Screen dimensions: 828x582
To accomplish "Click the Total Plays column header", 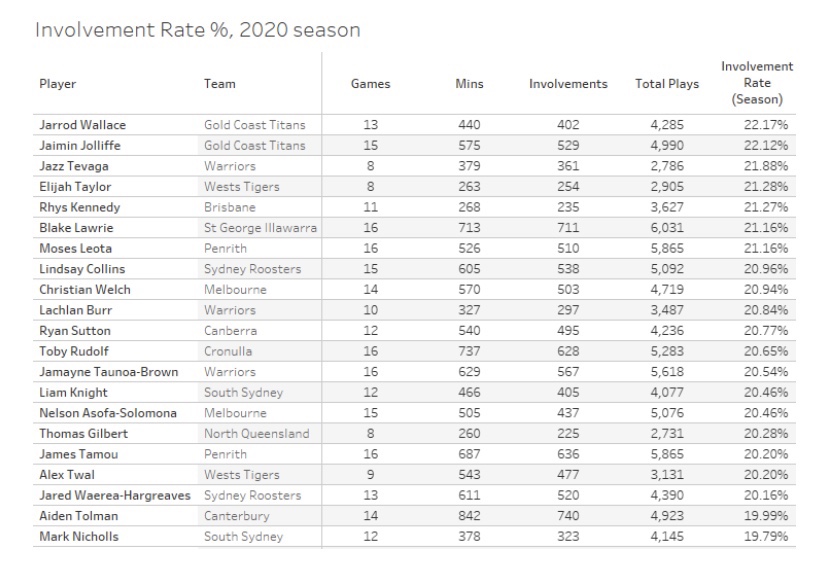I will tap(667, 84).
